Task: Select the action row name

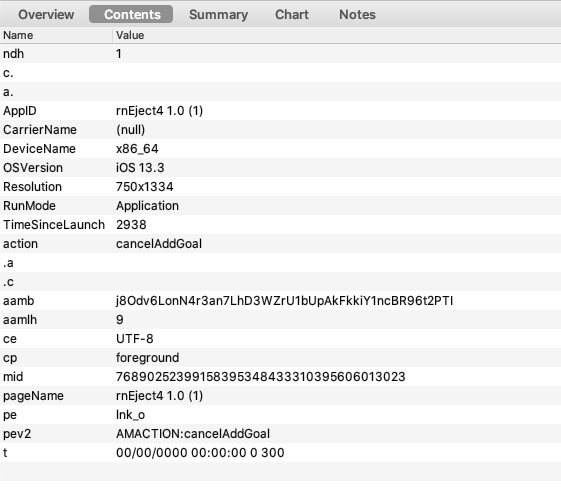Action: pyautogui.click(x=20, y=244)
